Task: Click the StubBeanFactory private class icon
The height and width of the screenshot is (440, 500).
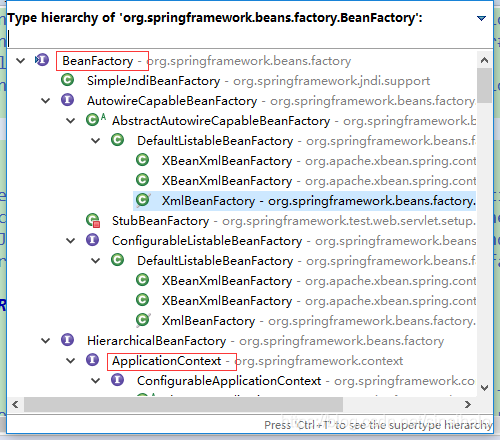Action: click(93, 221)
